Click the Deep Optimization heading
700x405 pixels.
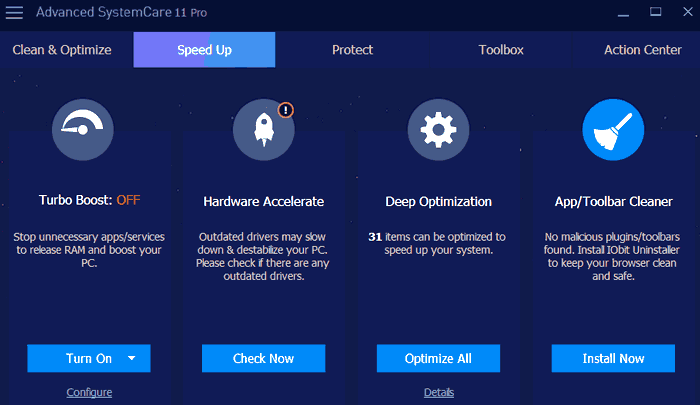(438, 201)
